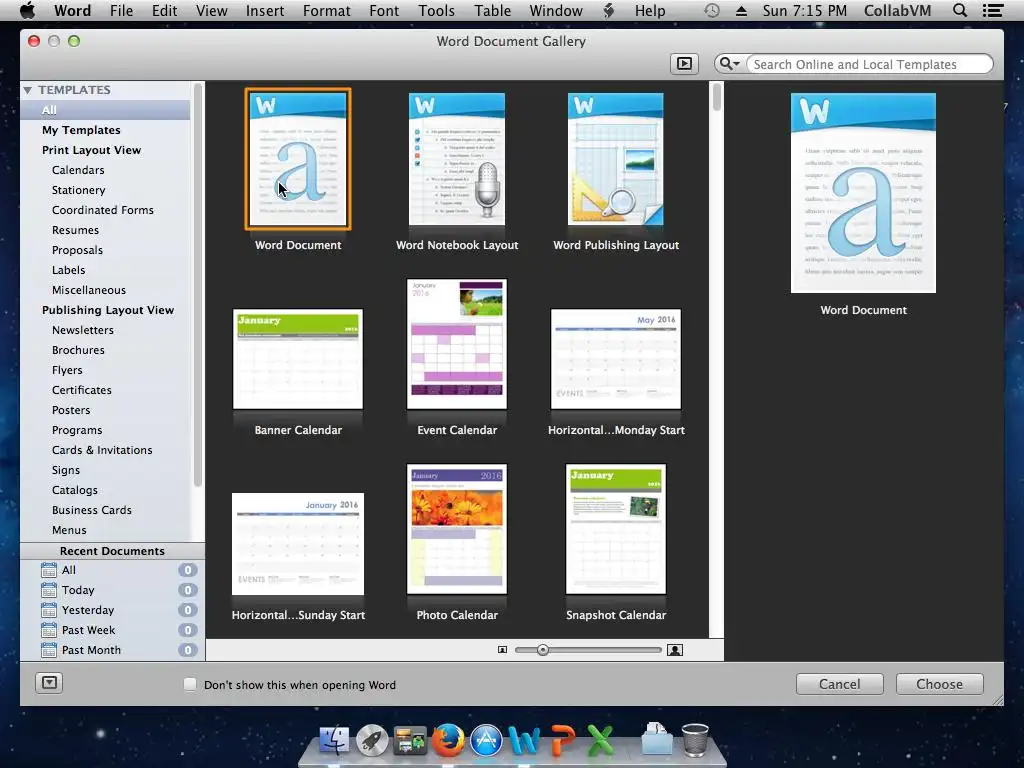1024x768 pixels.
Task: Open the Calendars category
Action: point(78,170)
